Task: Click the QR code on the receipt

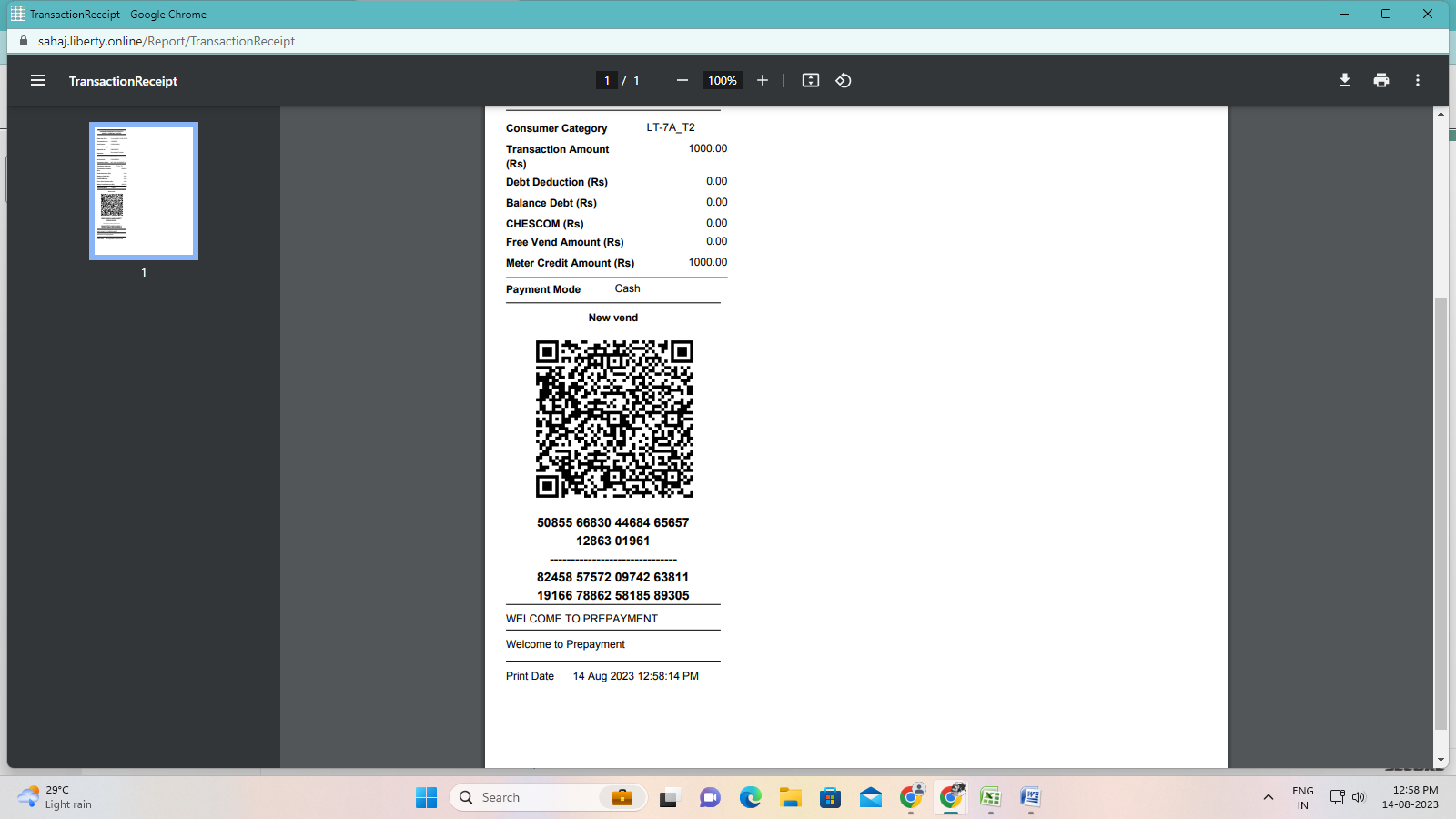Action: pyautogui.click(x=614, y=419)
